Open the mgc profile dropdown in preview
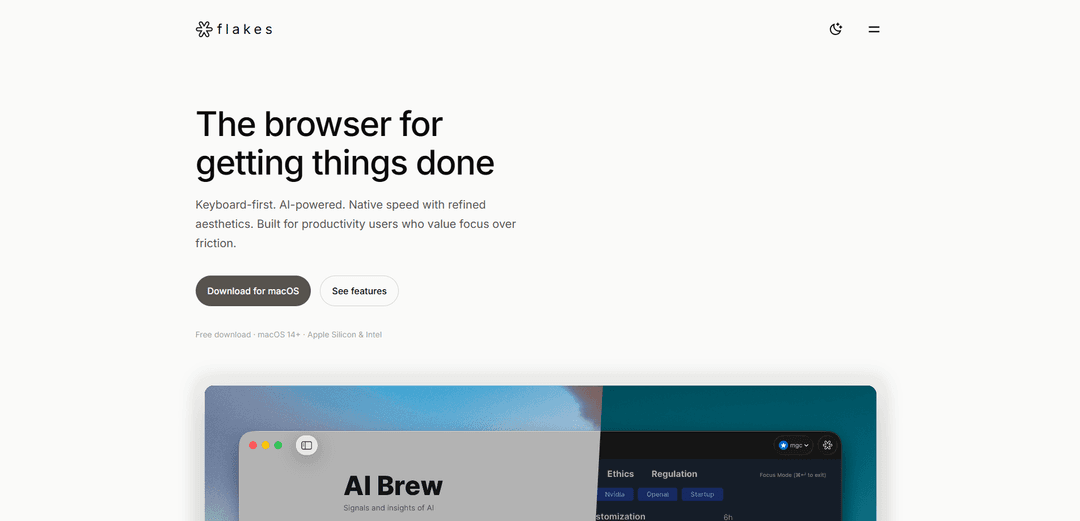1080x521 pixels. (793, 445)
